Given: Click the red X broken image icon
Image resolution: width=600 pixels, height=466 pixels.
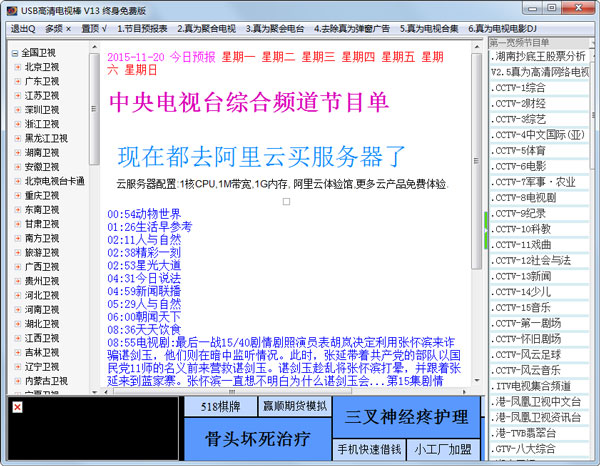Looking at the screenshot, I should click(x=17, y=407).
